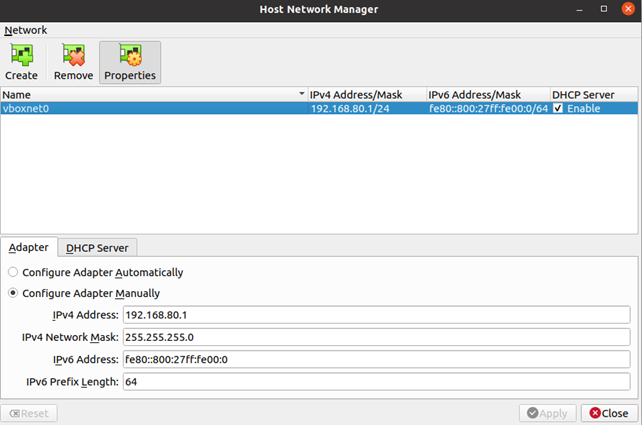Toggle the Properties toolbar button

(130, 62)
